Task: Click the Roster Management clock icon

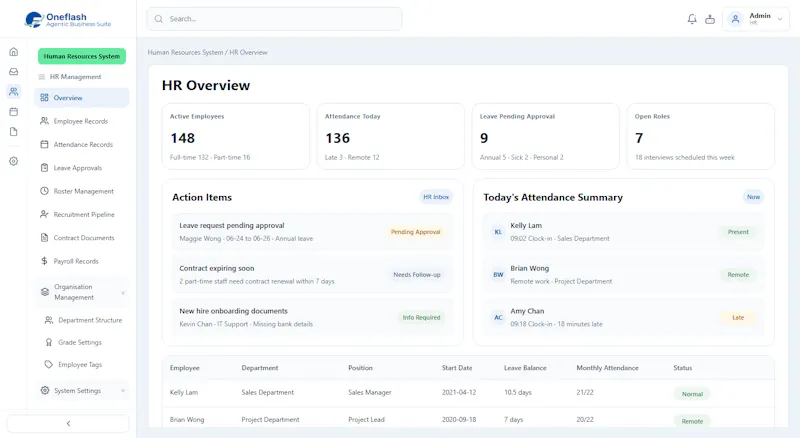Action: (44, 191)
